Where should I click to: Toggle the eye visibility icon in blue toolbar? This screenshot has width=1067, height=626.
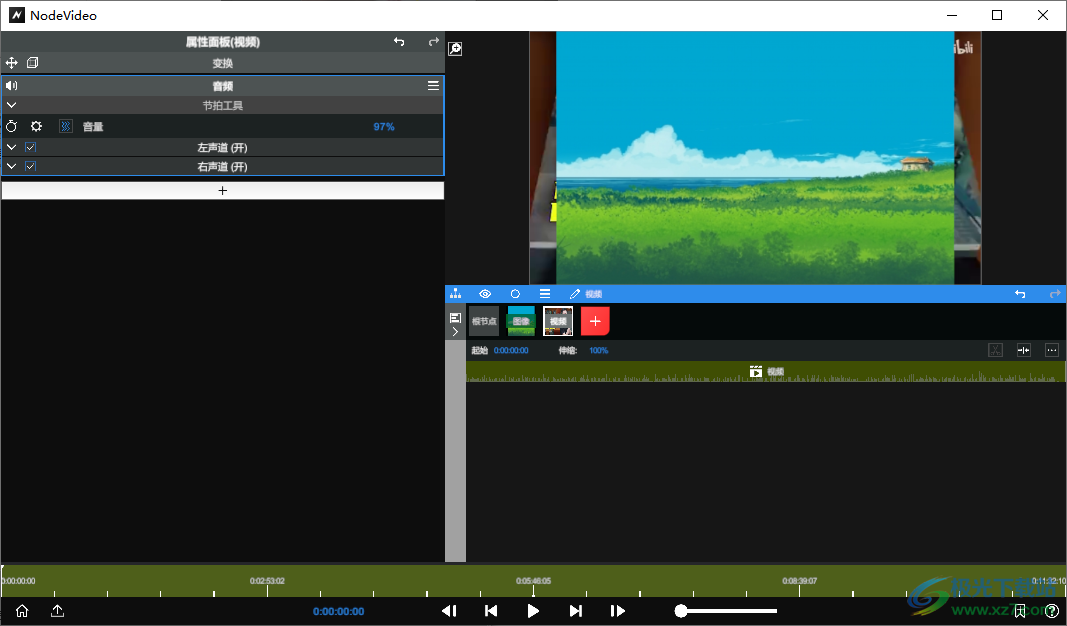click(x=485, y=294)
